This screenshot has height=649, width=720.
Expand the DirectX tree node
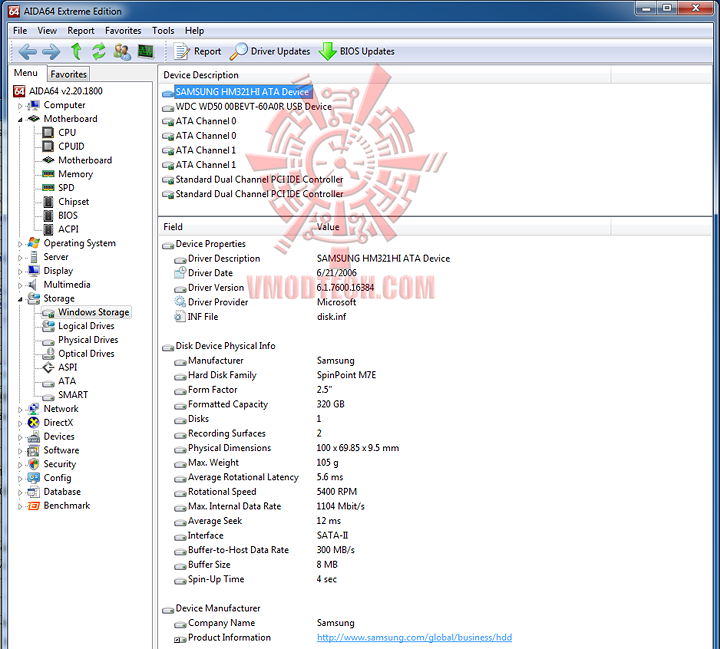point(20,423)
